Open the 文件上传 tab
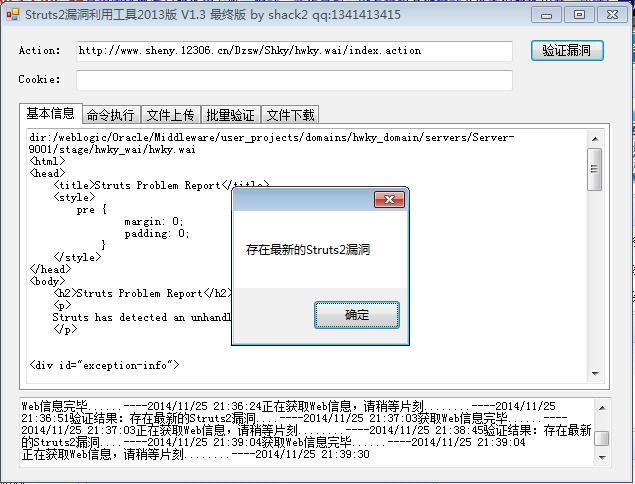 click(x=170, y=115)
